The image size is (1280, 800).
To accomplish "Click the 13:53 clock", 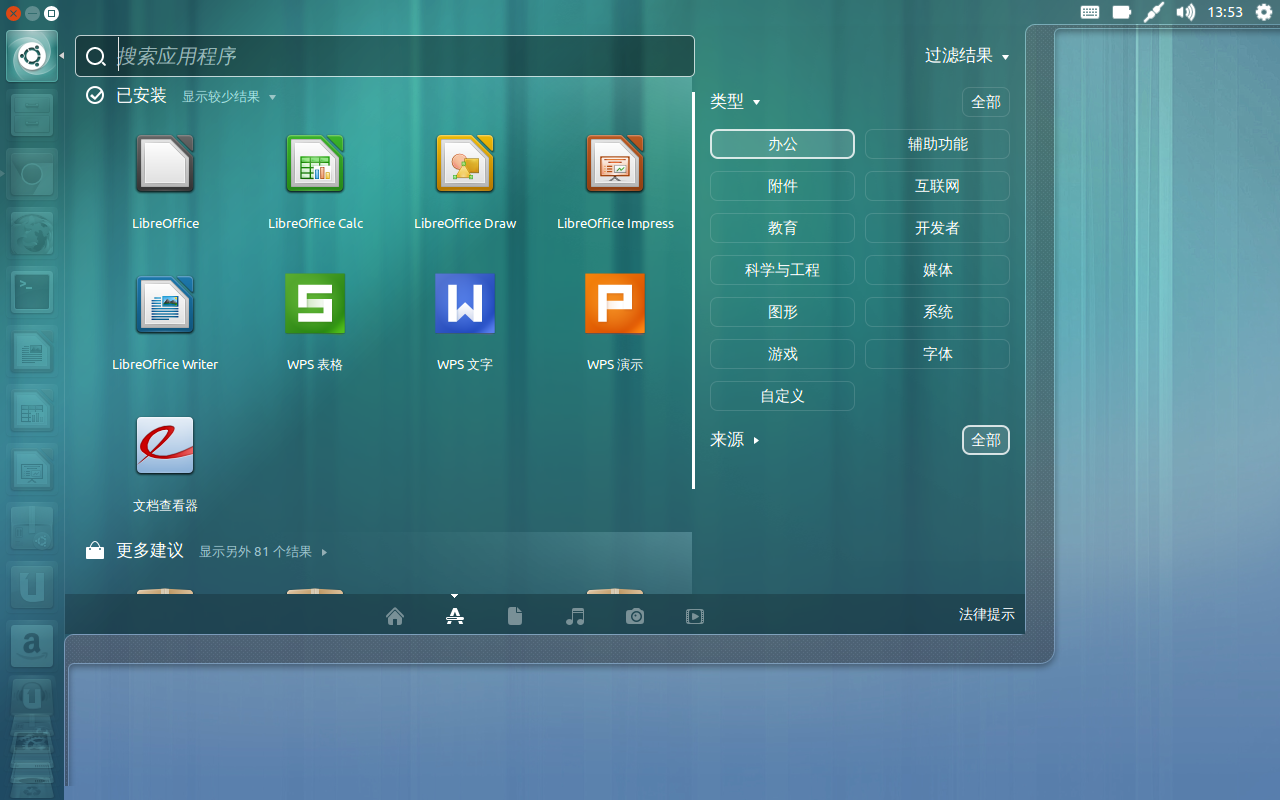I will pyautogui.click(x=1225, y=12).
